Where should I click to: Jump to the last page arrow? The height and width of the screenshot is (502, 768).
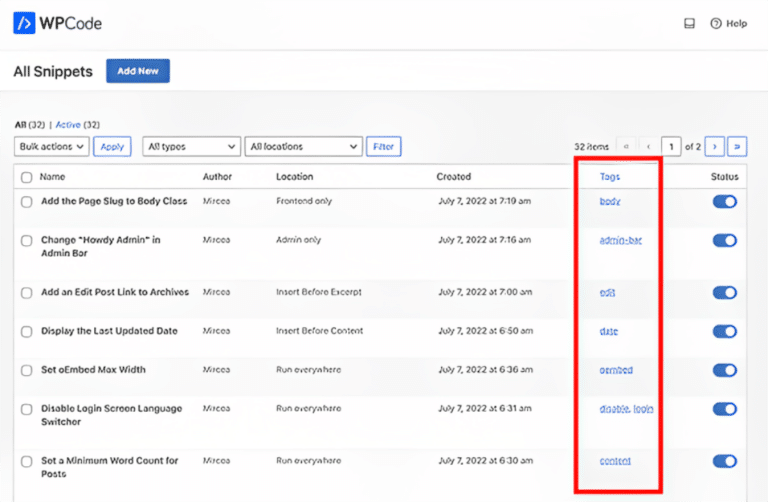(x=737, y=147)
